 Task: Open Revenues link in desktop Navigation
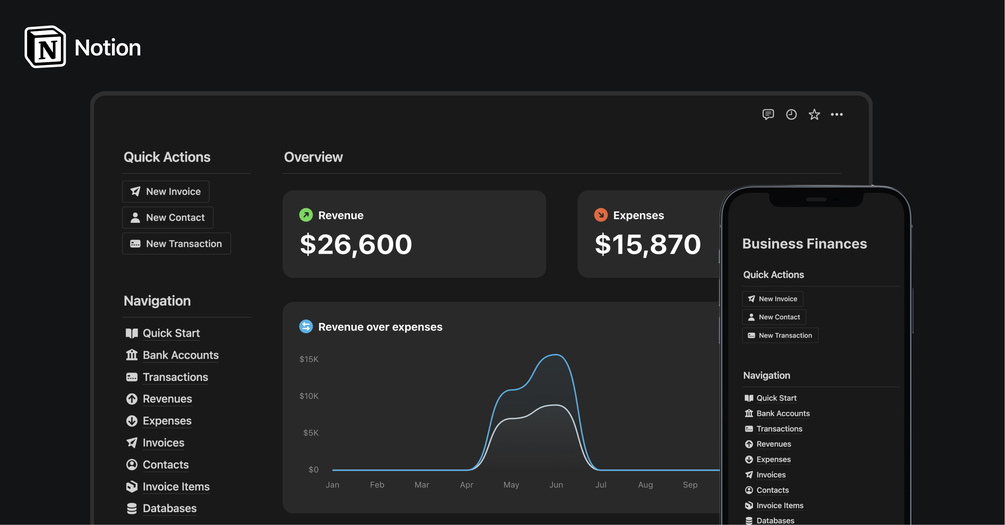coord(167,399)
